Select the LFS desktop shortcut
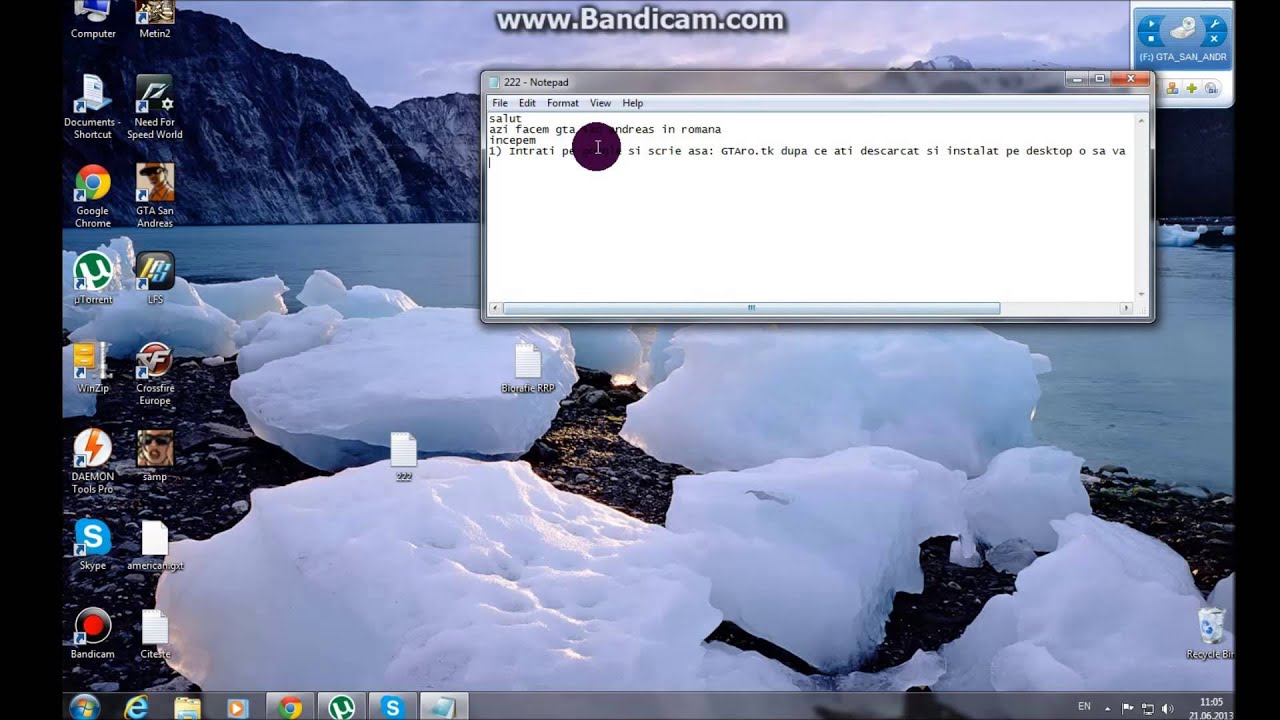This screenshot has height=720, width=1280. click(155, 278)
